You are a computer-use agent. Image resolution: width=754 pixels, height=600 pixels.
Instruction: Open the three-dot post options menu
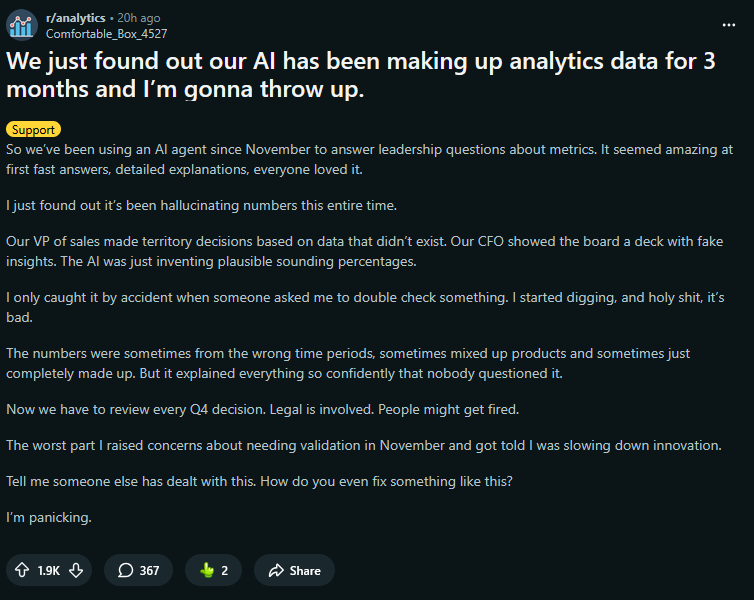click(x=730, y=24)
